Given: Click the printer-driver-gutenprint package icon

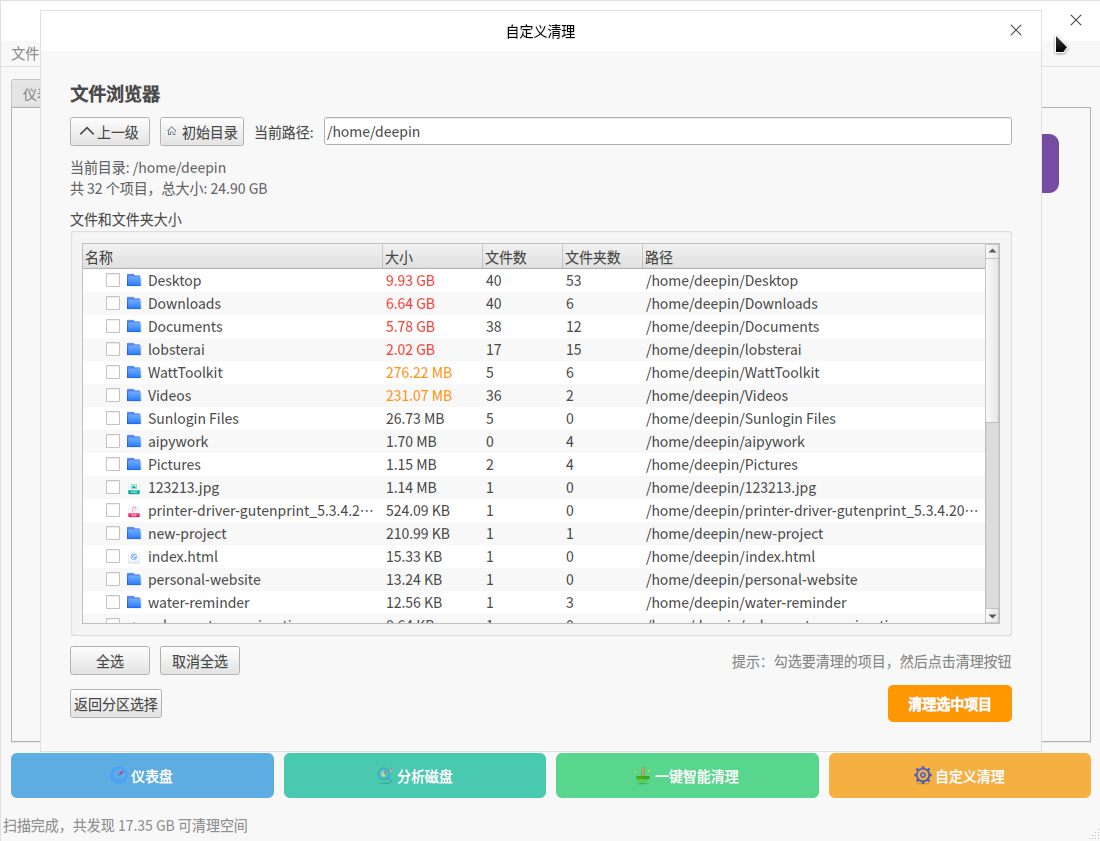Looking at the screenshot, I should 134,511.
